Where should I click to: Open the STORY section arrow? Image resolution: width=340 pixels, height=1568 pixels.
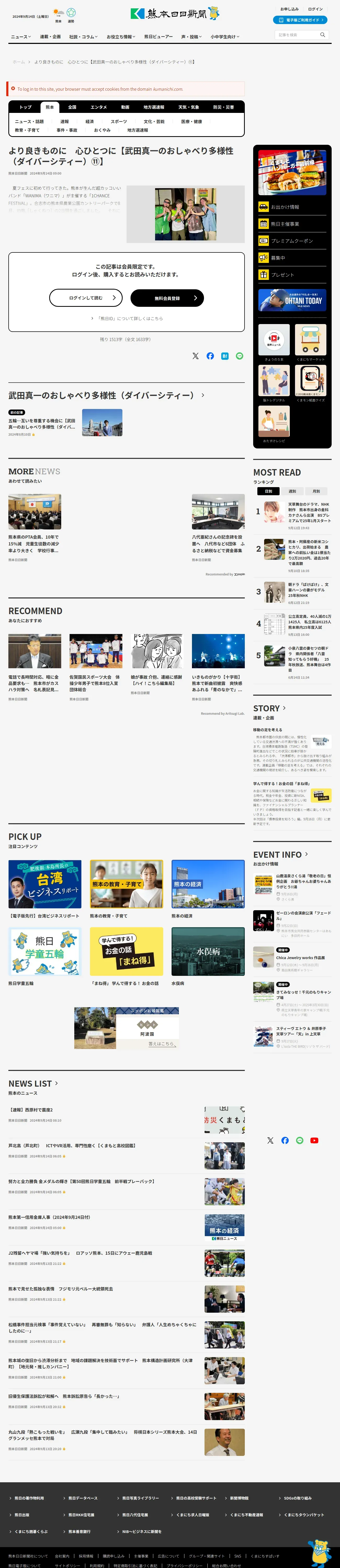pos(285,708)
